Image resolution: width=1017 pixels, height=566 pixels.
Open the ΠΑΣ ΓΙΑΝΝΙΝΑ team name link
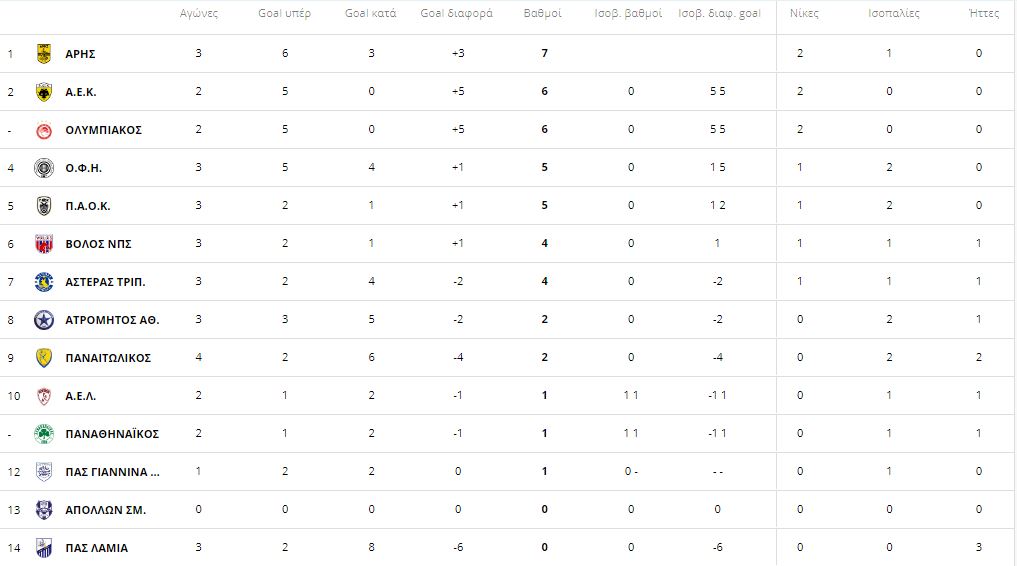click(x=112, y=472)
